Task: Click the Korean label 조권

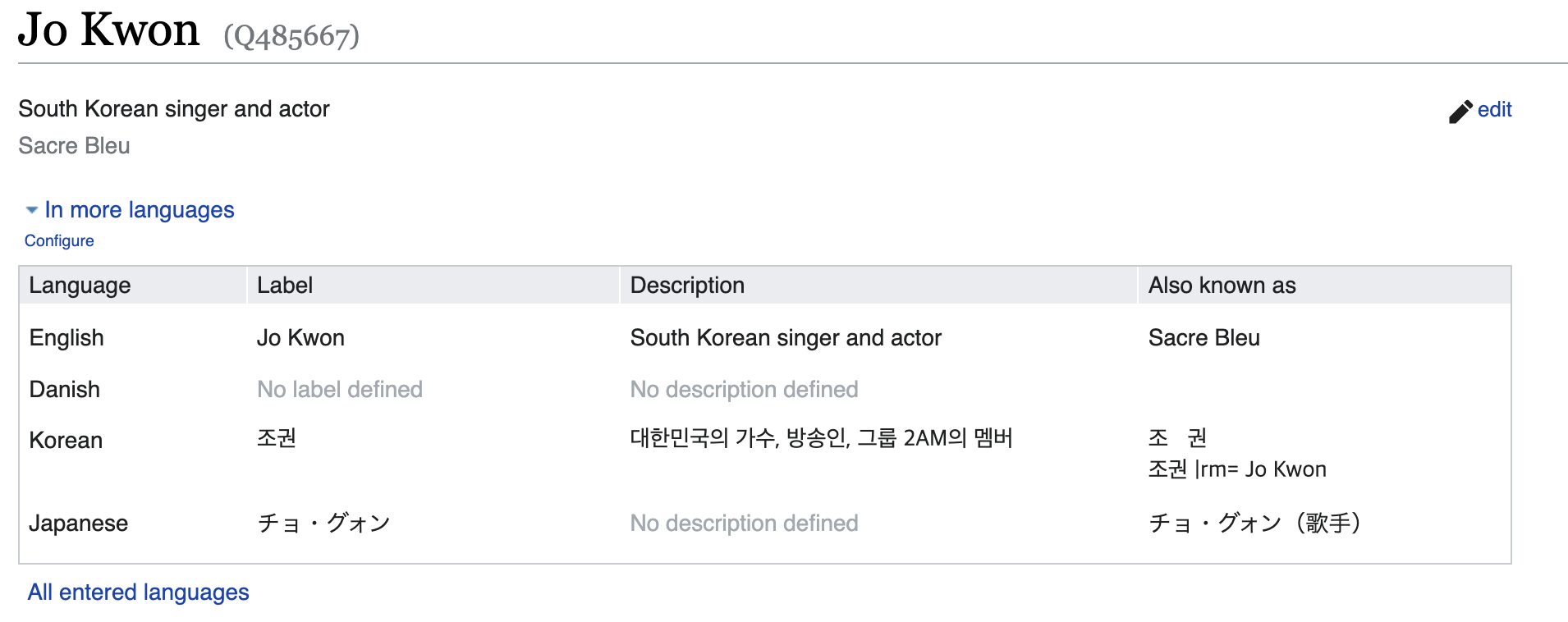Action: click(276, 438)
